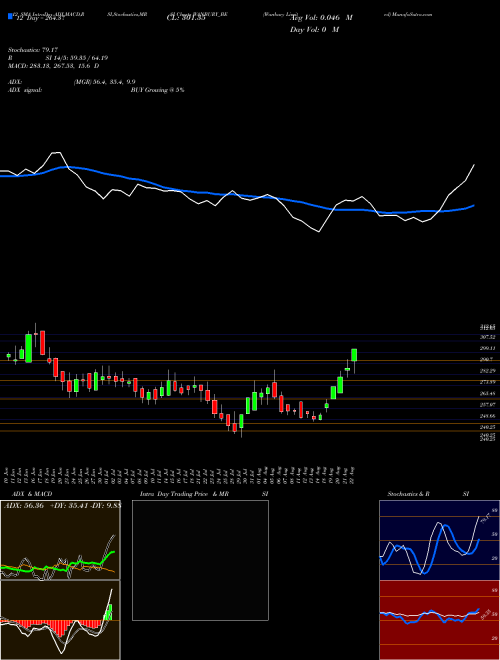
Task: Click the 282.29 price axis label
Action: click(x=487, y=371)
